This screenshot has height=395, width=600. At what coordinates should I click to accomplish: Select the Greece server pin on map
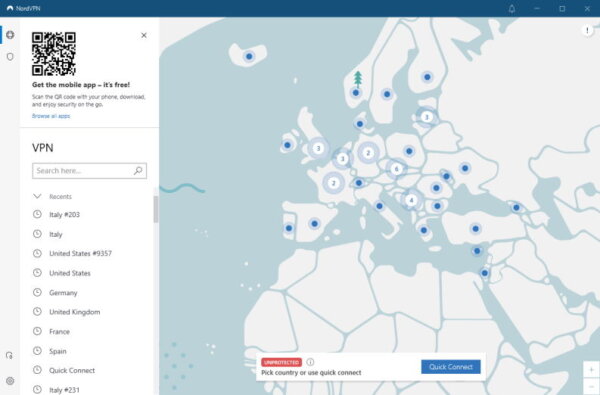(424, 230)
